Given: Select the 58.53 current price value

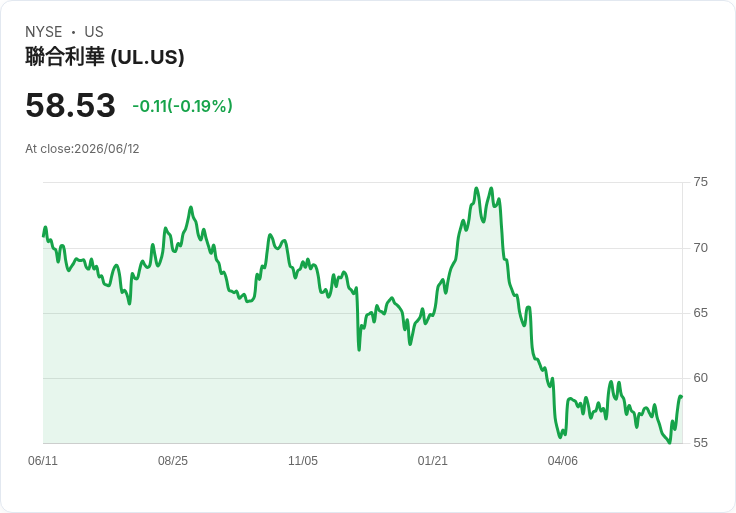Looking at the screenshot, I should (x=70, y=105).
